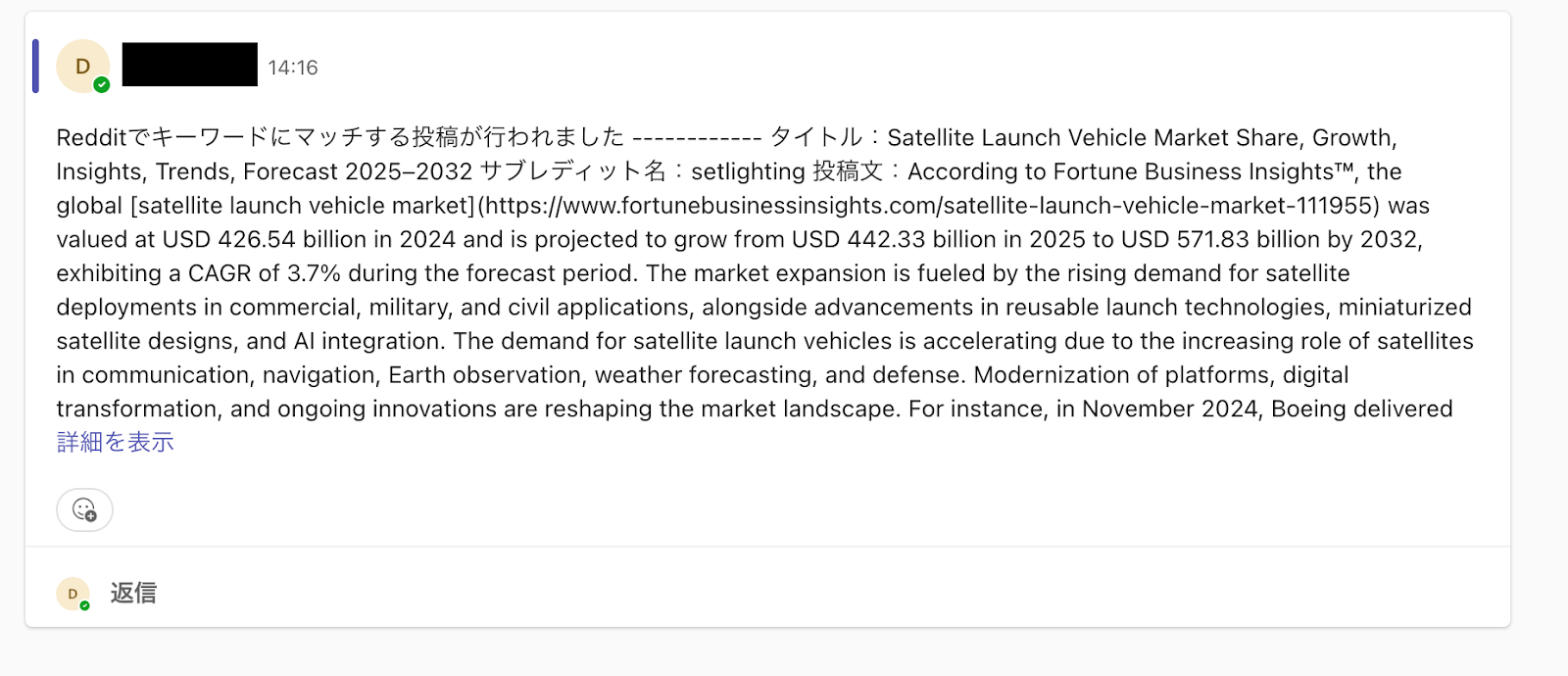Open the add reaction emoji button

coord(84,509)
